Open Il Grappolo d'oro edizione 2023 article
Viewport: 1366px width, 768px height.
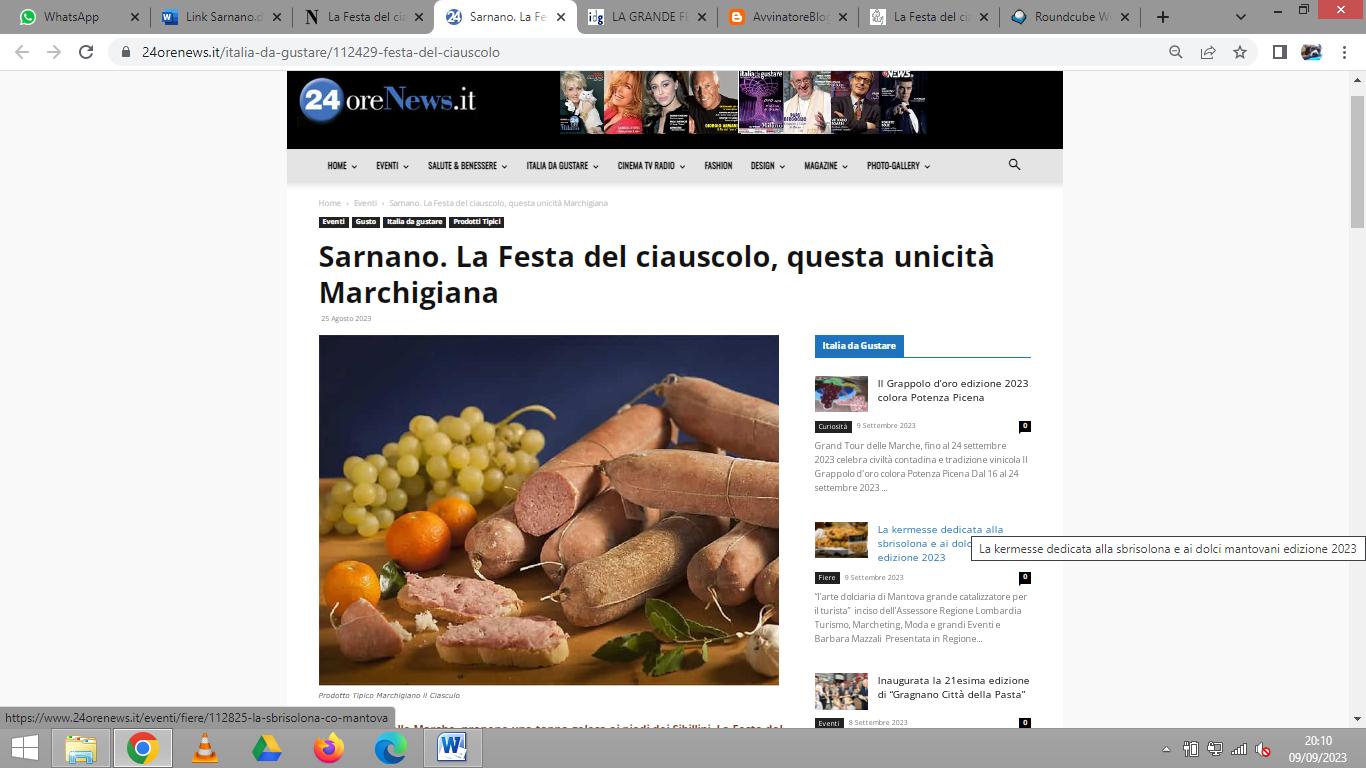point(953,390)
